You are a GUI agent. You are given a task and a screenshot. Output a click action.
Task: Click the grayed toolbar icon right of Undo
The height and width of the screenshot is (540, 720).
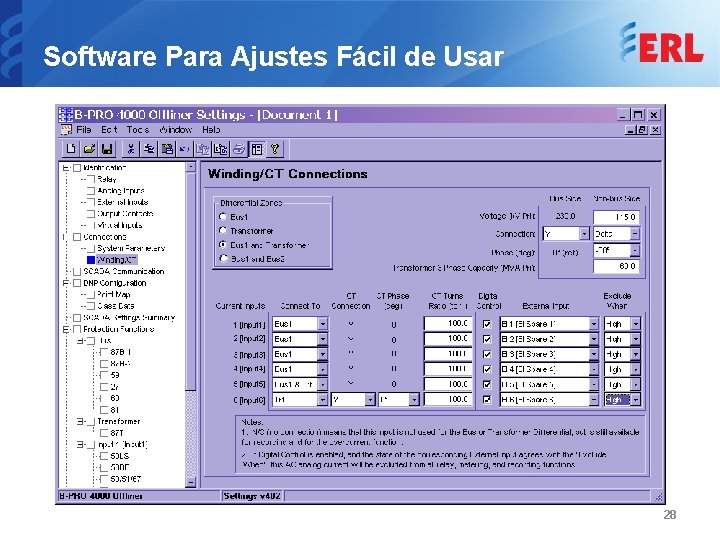202,149
